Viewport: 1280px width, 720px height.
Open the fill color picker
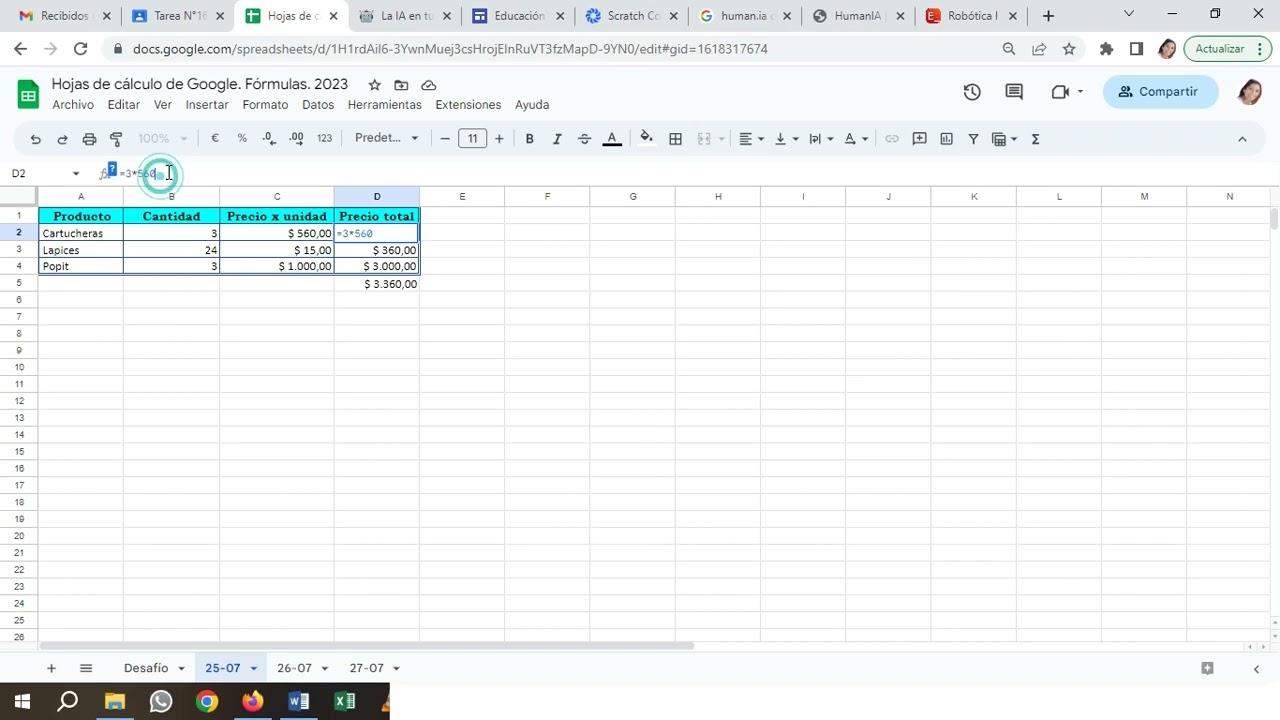(647, 138)
